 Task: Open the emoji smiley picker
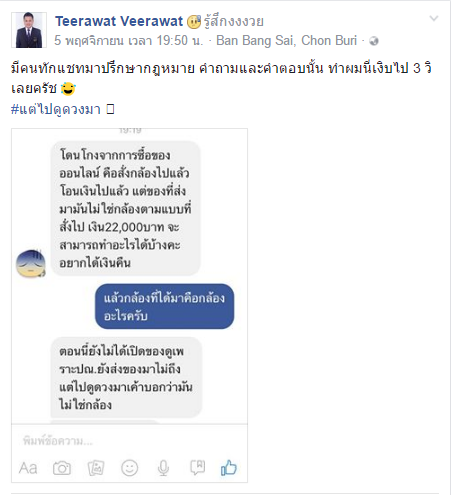pyautogui.click(x=129, y=468)
